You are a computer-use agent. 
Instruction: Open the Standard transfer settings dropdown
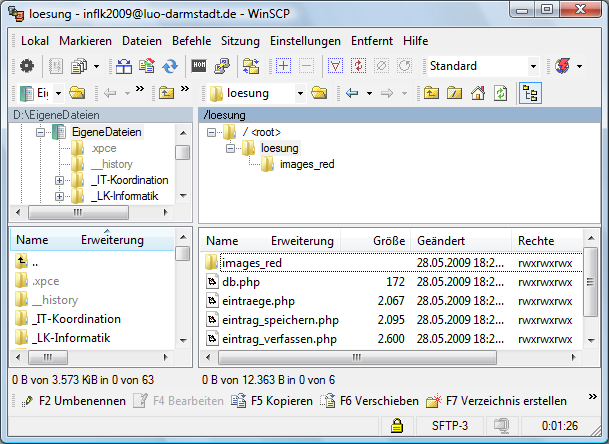pos(531,66)
